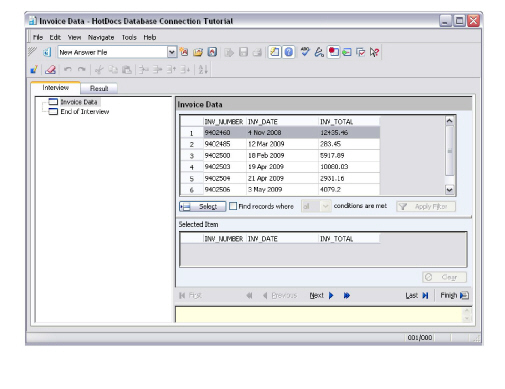Open the New Answer File dropdown arrow
This screenshot has width=505, height=389.
171,52
